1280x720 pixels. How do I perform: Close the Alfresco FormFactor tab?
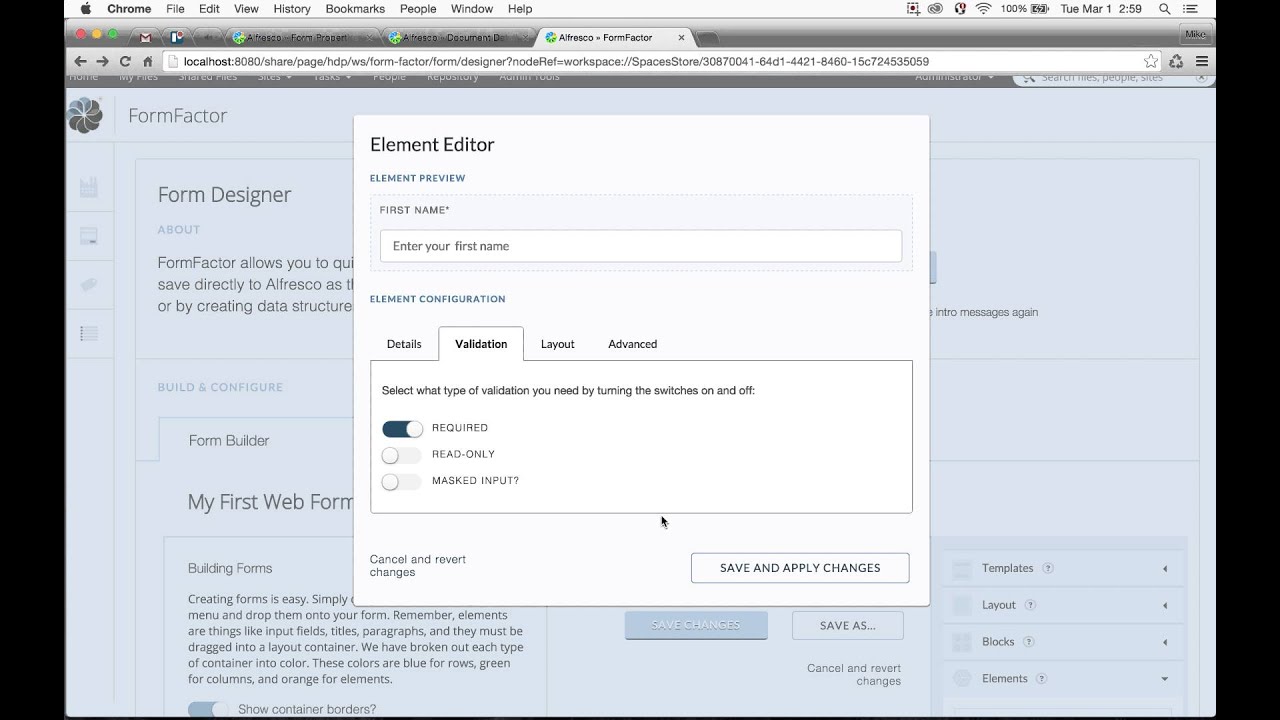pos(682,38)
